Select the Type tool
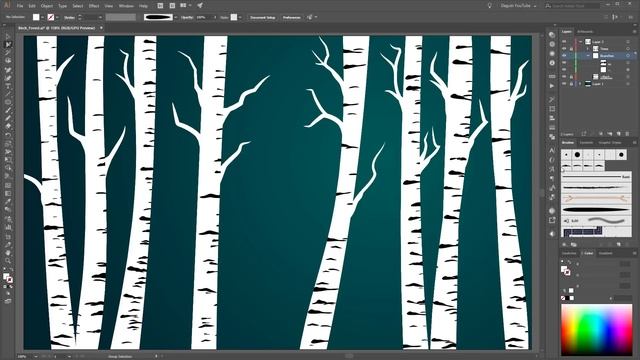640x360 pixels. [8, 86]
